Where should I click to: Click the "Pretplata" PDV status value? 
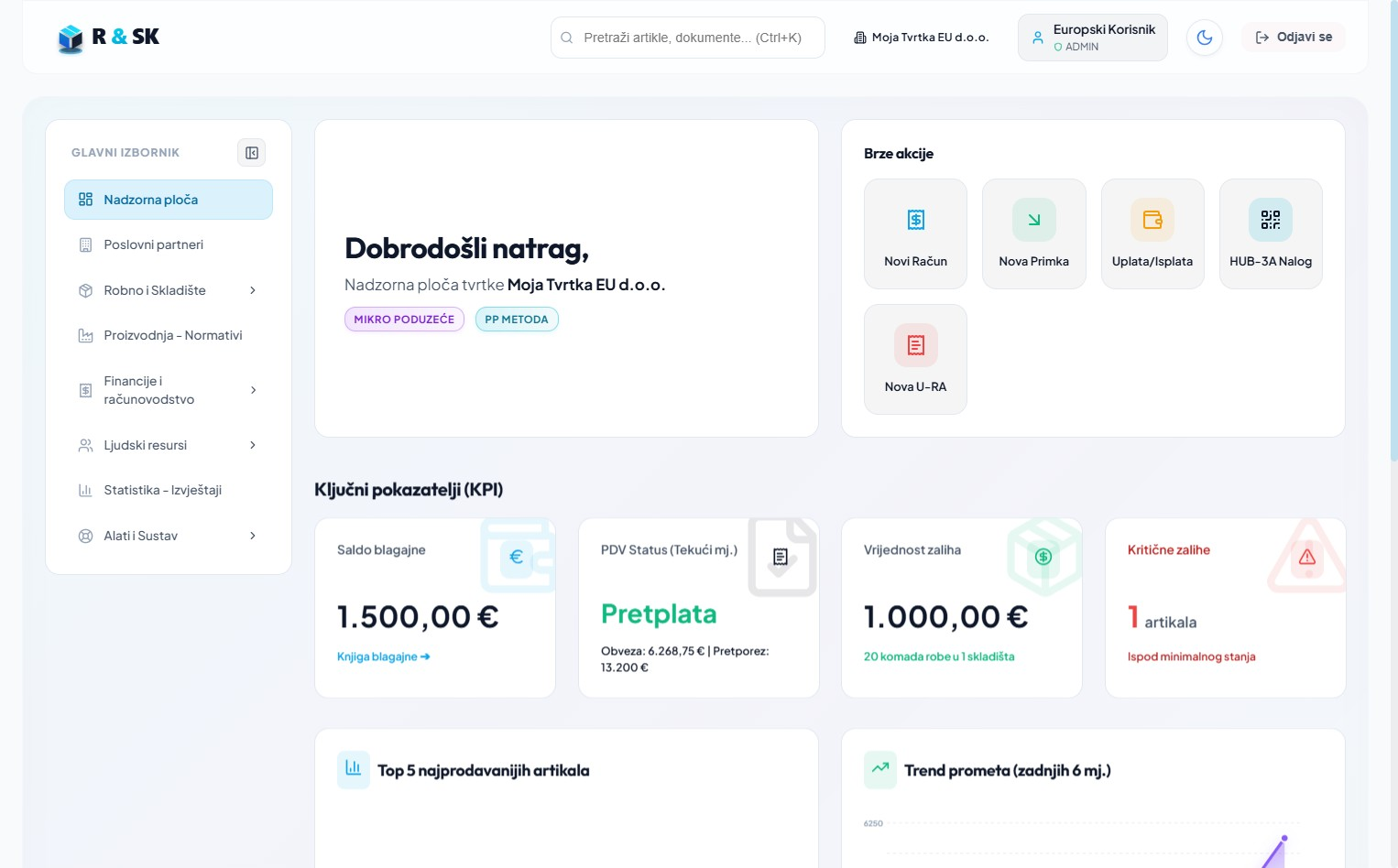pyautogui.click(x=659, y=614)
